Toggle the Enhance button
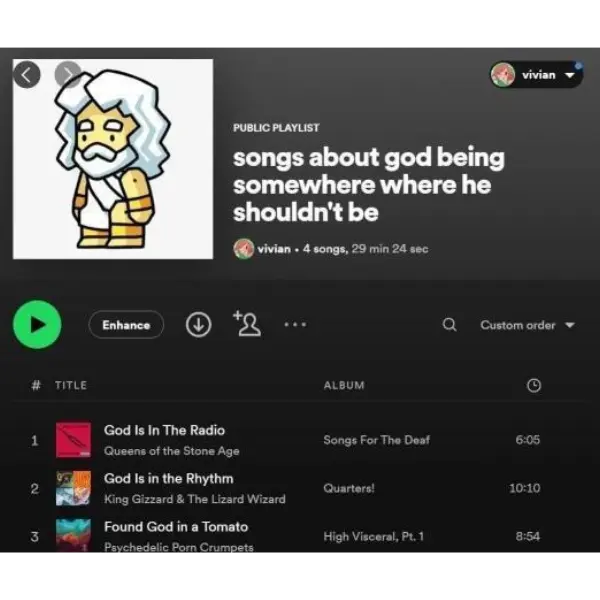 [126, 325]
